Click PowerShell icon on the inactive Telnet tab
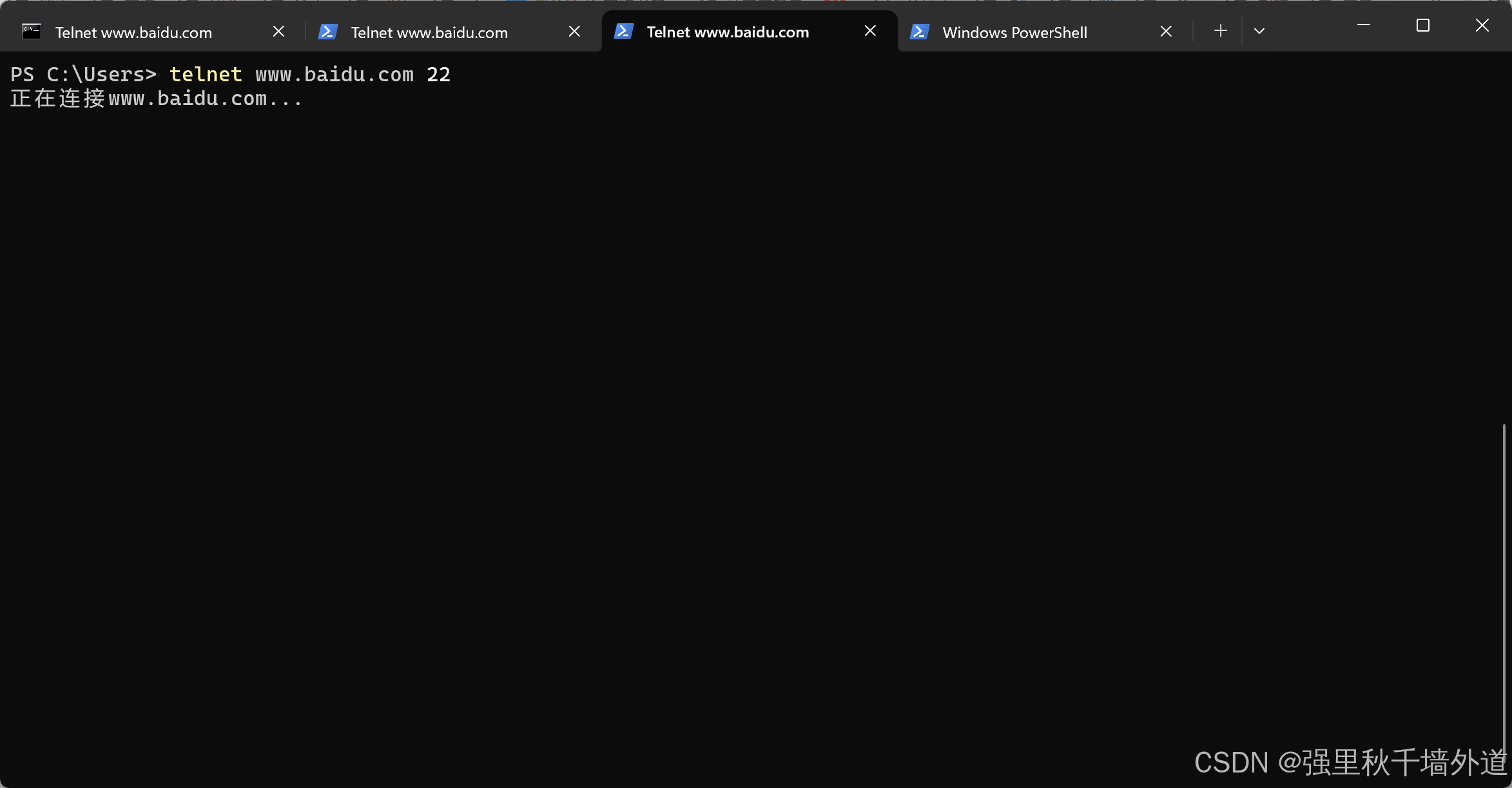Screen dimensions: 1512x788 [x=327, y=32]
